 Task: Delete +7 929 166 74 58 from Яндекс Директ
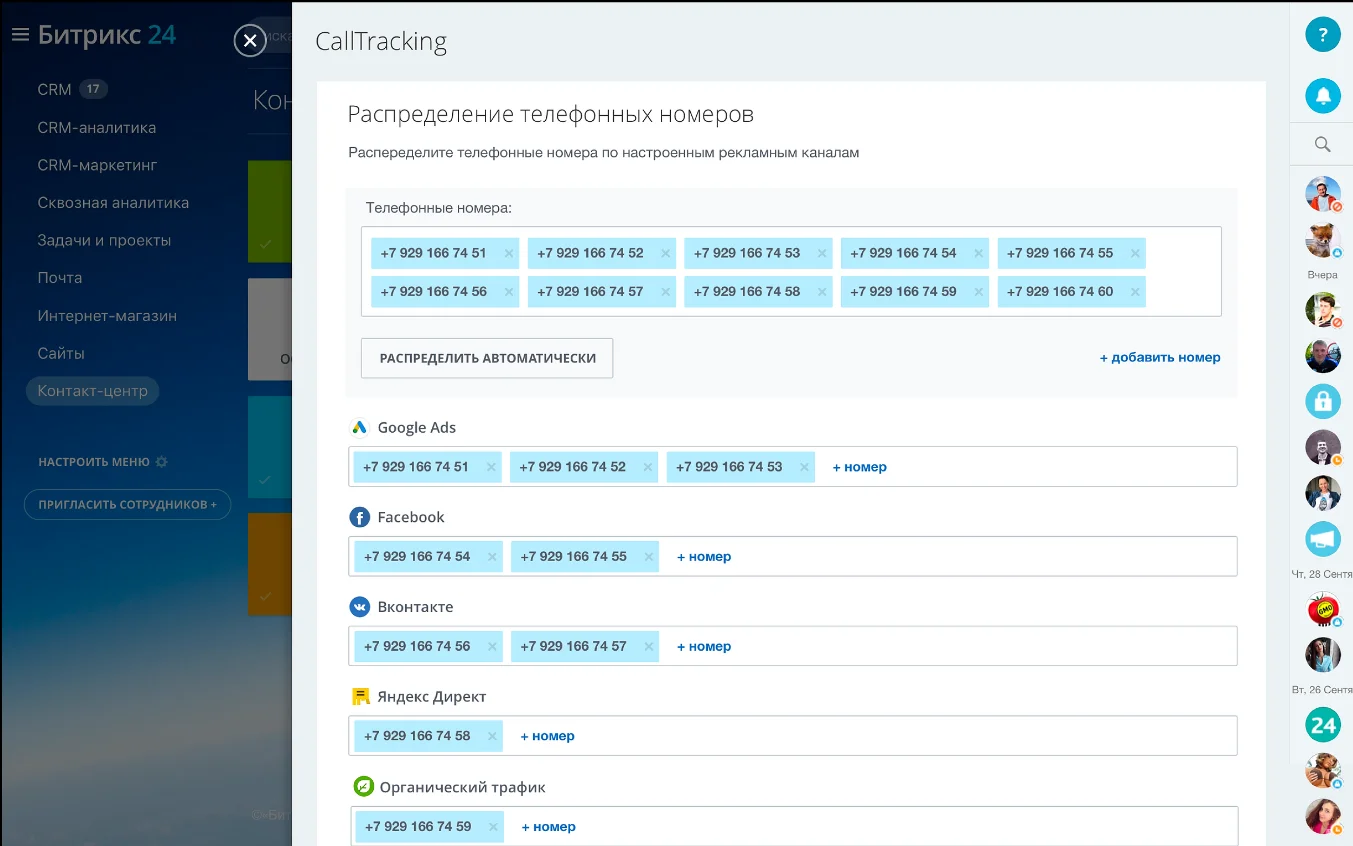coord(492,736)
